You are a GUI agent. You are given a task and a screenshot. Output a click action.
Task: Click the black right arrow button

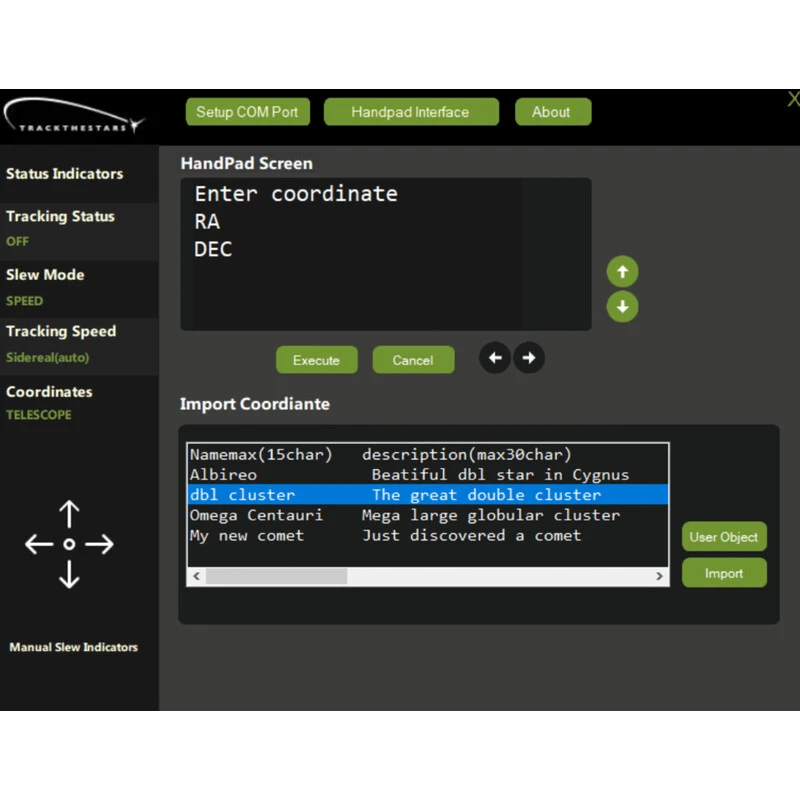pyautogui.click(x=529, y=358)
